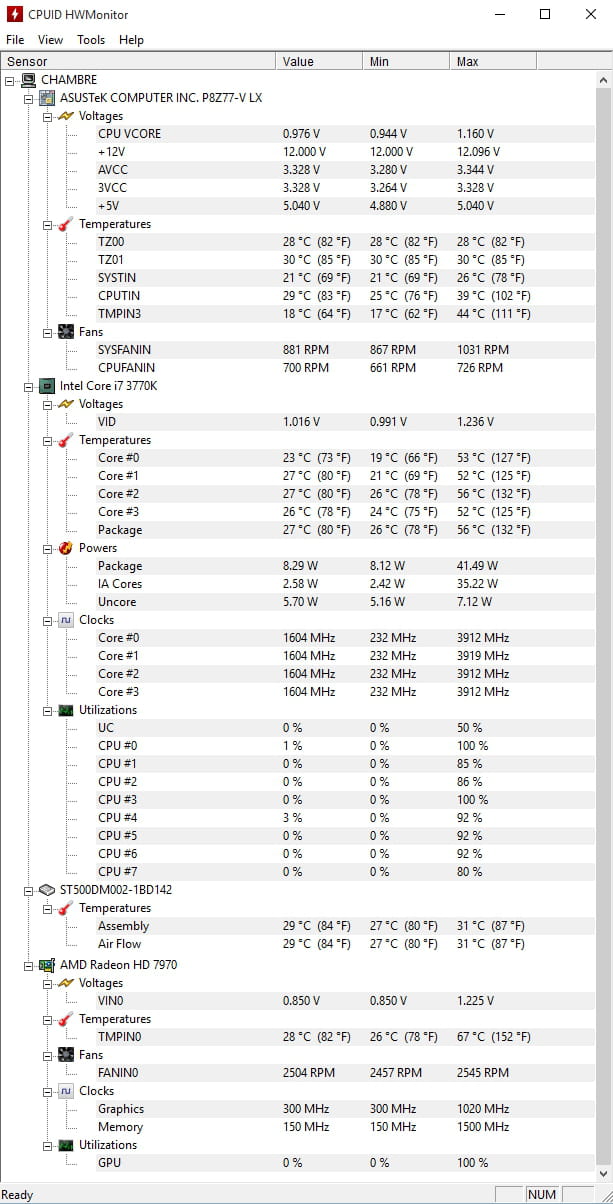The image size is (613, 1204).
Task: Click the CHAMBRE computer icon
Action: 29,80
